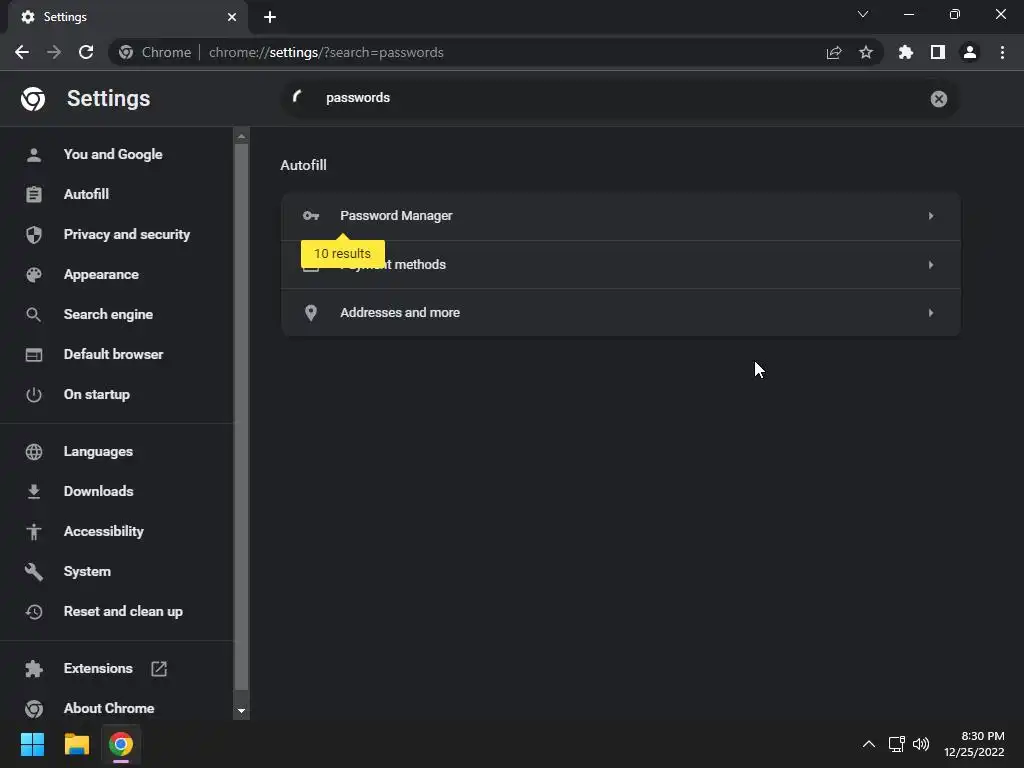Screen dimensions: 1024x768
Task: Open File Explorer from the taskbar
Action: (x=76, y=744)
